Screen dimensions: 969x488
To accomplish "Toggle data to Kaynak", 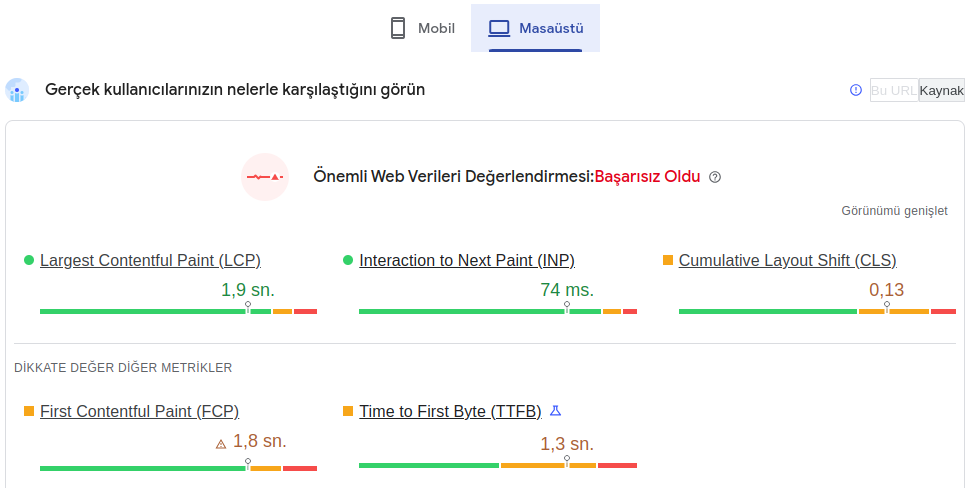I will pyautogui.click(x=941, y=90).
